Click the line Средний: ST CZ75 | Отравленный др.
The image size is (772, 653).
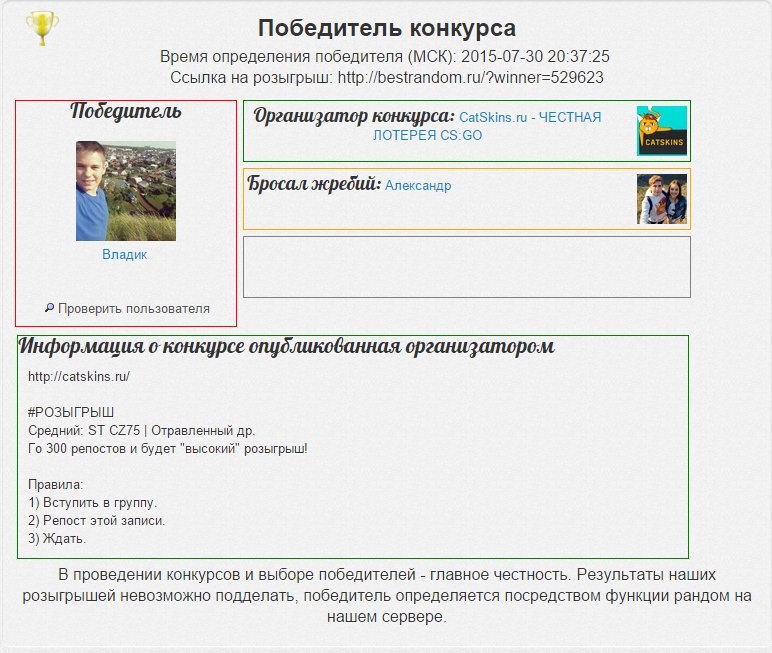(141, 430)
